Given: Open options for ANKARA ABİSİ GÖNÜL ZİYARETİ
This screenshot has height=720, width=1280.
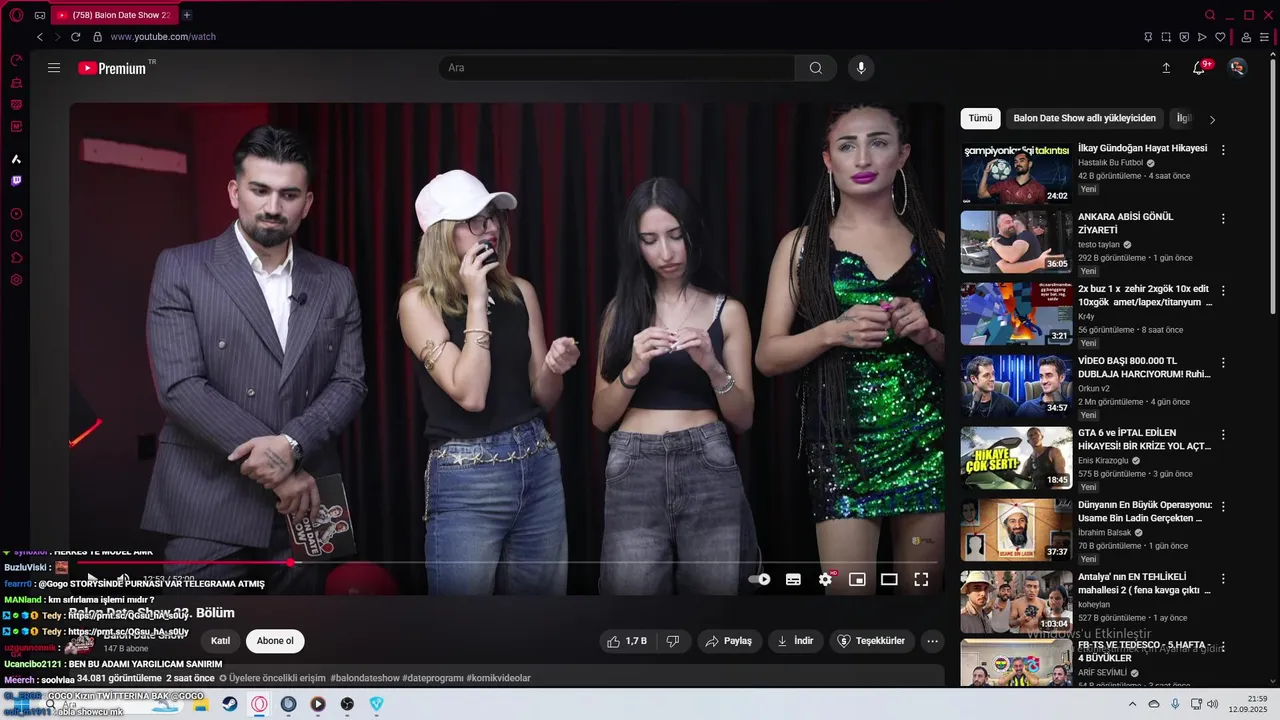Looking at the screenshot, I should [1223, 218].
